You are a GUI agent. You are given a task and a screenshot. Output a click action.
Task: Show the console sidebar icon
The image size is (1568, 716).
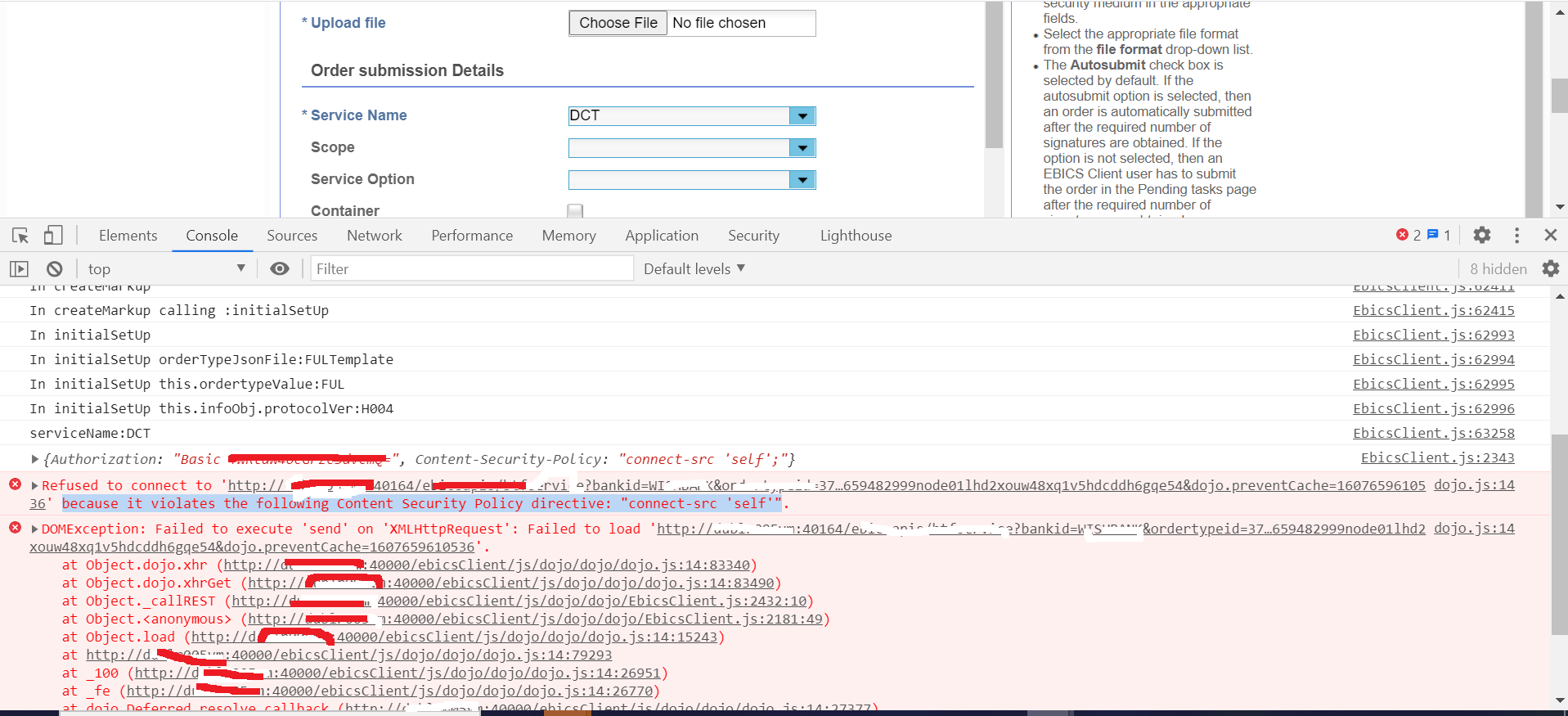click(19, 268)
